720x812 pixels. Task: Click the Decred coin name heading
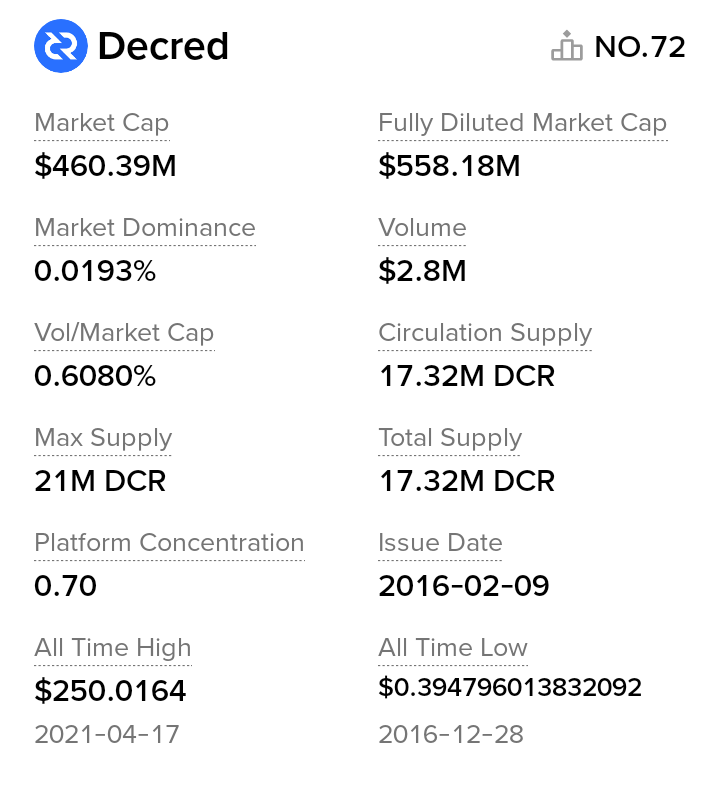tap(163, 47)
